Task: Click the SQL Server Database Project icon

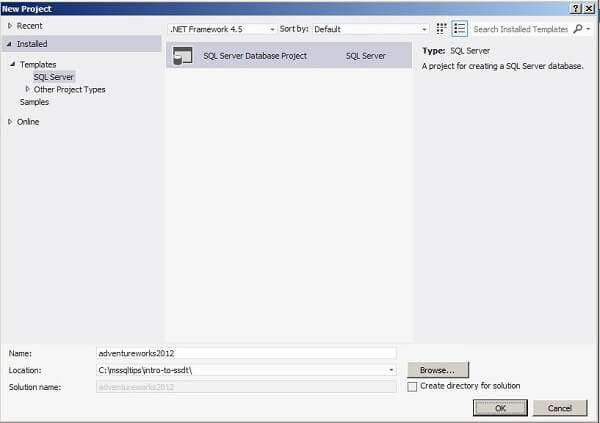Action: pyautogui.click(x=183, y=56)
